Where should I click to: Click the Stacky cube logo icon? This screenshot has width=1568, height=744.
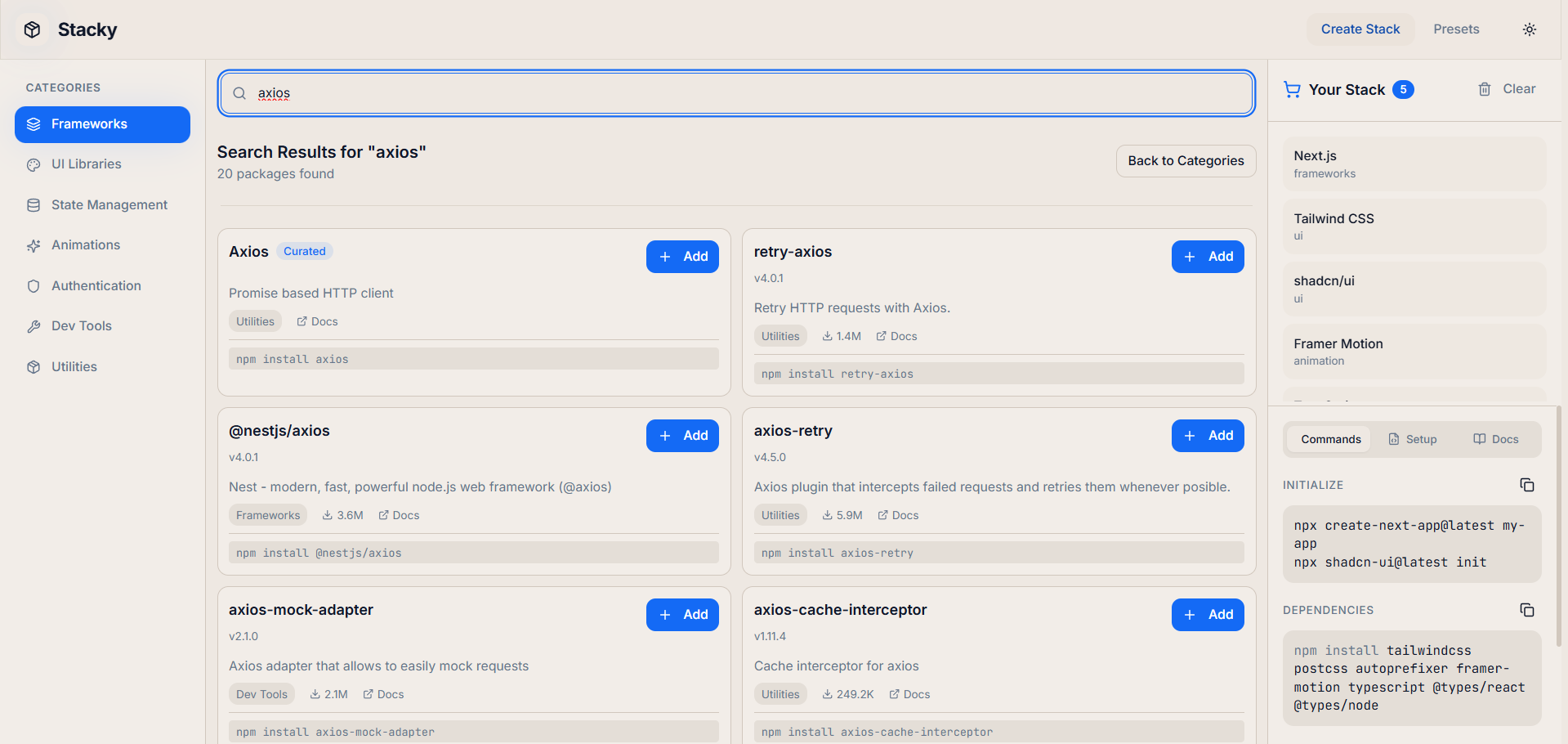point(32,29)
